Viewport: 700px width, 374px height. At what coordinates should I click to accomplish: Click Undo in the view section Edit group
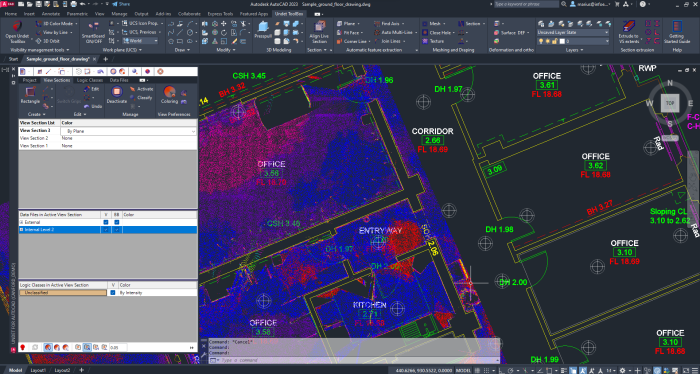(x=93, y=106)
